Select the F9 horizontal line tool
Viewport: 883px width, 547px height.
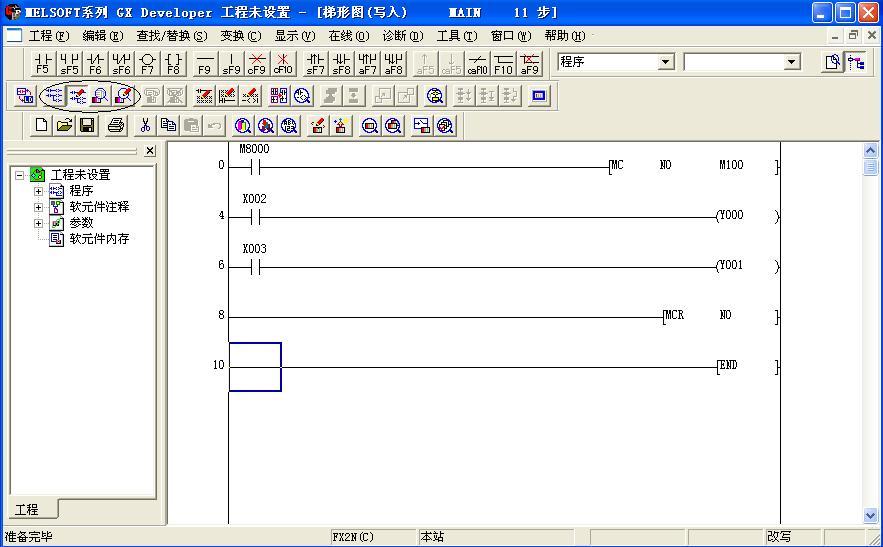(204, 64)
